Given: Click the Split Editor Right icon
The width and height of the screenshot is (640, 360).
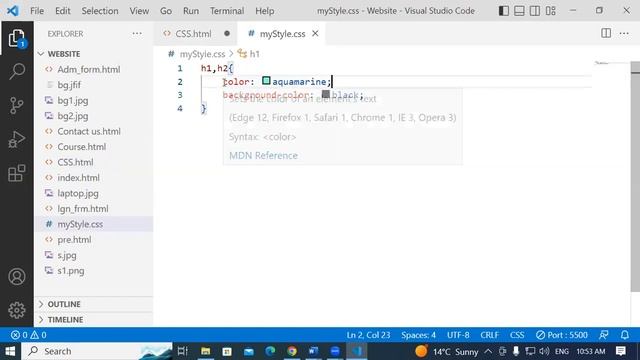Looking at the screenshot, I should coord(606,33).
